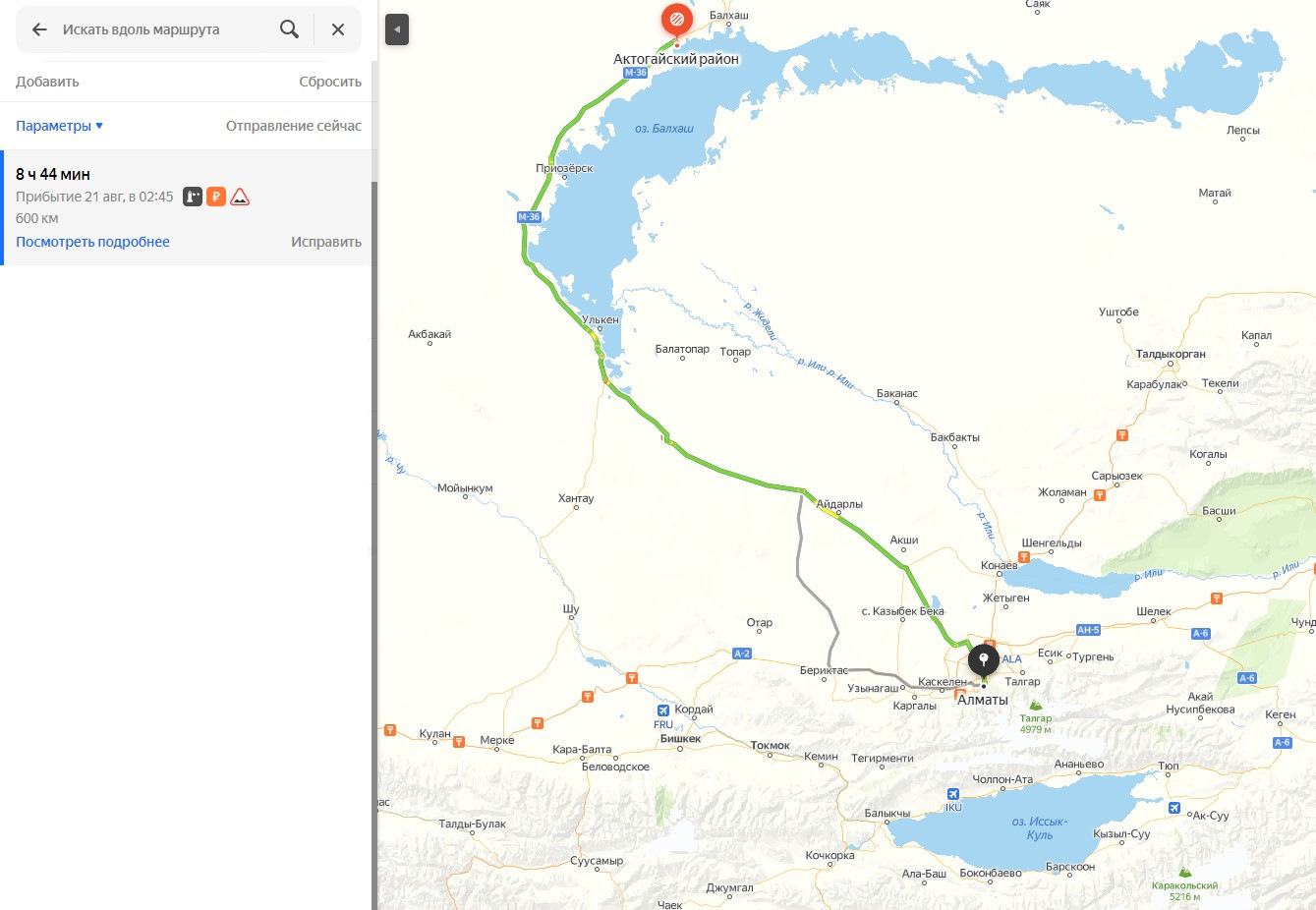
Task: Click the AH-5 road shield
Action: (x=1088, y=630)
